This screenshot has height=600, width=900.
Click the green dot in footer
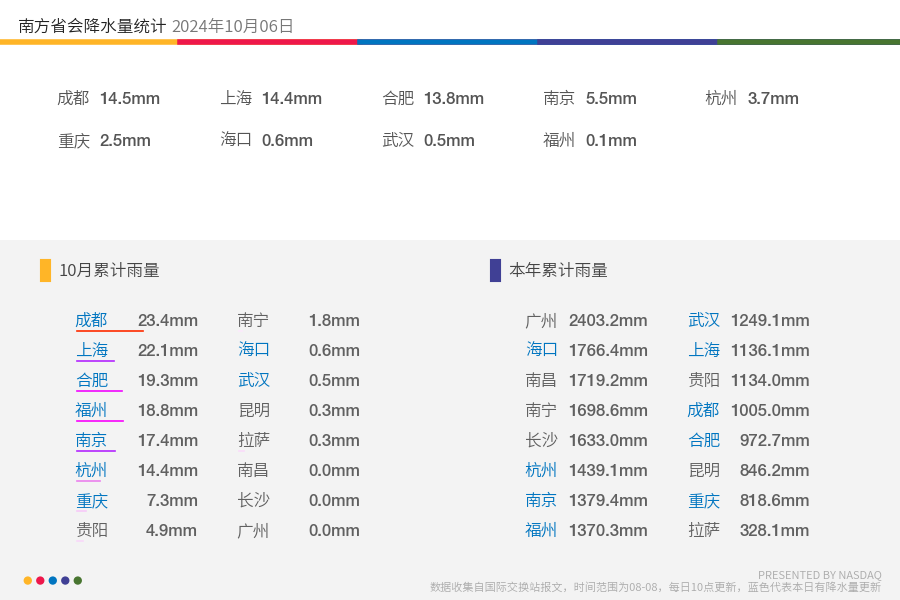[x=78, y=580]
